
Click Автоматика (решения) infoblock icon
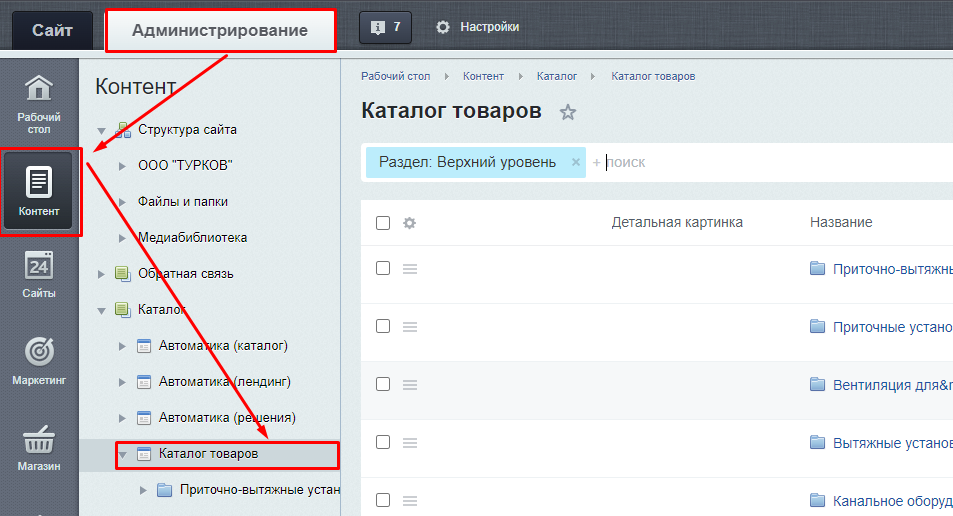(144, 418)
